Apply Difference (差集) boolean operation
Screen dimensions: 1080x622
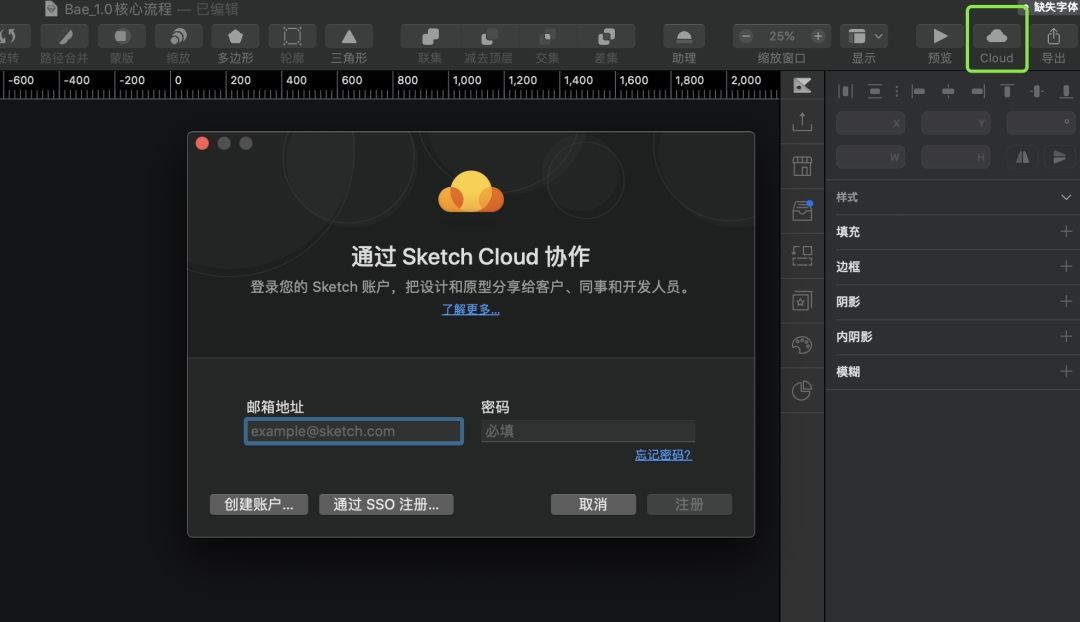point(606,37)
